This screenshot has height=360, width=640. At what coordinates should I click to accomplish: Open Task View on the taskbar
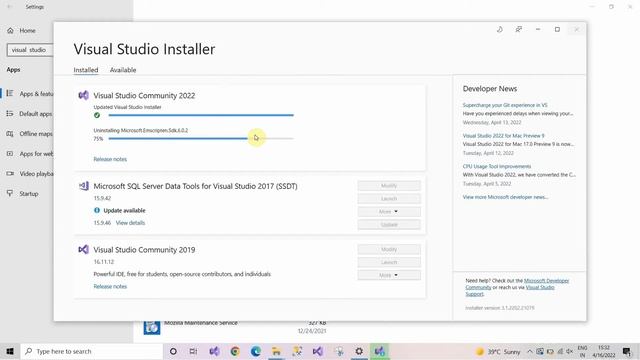pyautogui.click(x=193, y=351)
